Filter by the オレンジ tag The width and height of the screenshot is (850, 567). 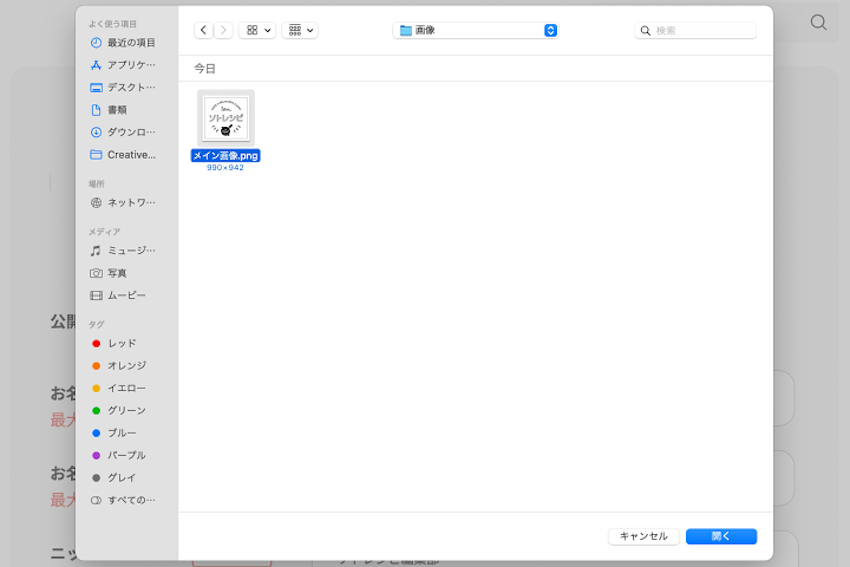(119, 366)
